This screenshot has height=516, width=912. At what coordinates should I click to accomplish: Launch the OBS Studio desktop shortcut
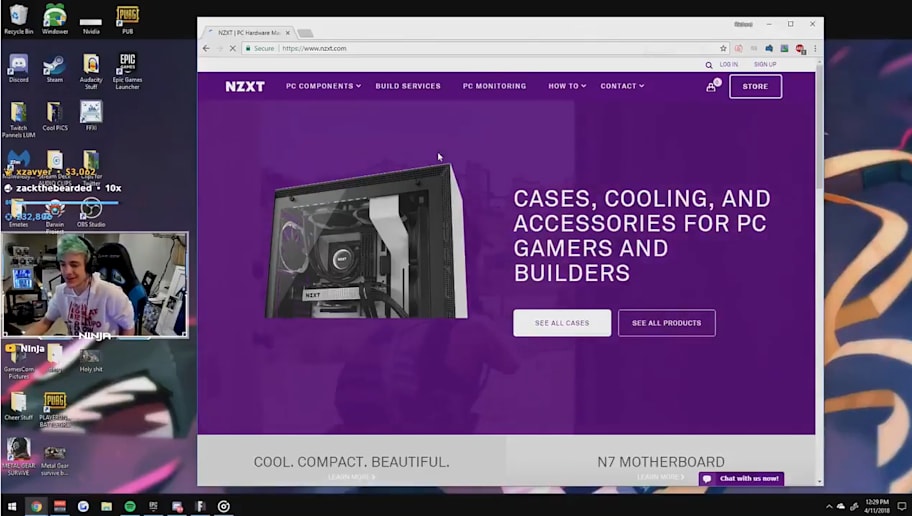[x=91, y=212]
